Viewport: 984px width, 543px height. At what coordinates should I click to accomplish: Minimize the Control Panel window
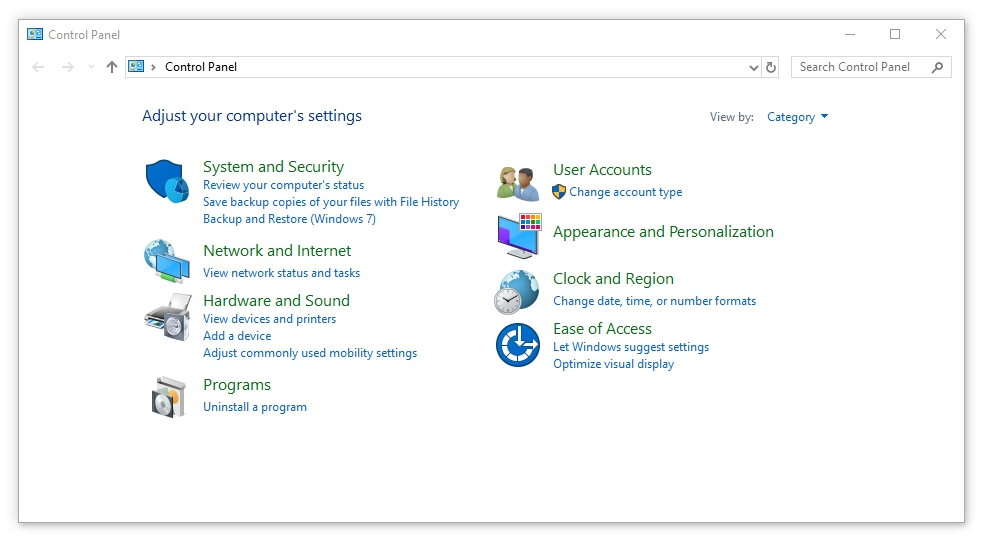(850, 35)
